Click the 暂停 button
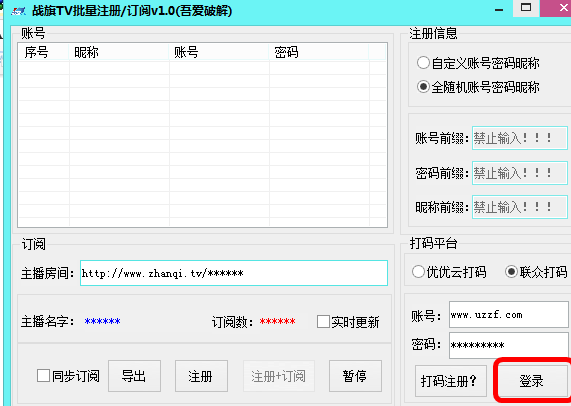Viewport: 571px width, 406px height. click(355, 376)
